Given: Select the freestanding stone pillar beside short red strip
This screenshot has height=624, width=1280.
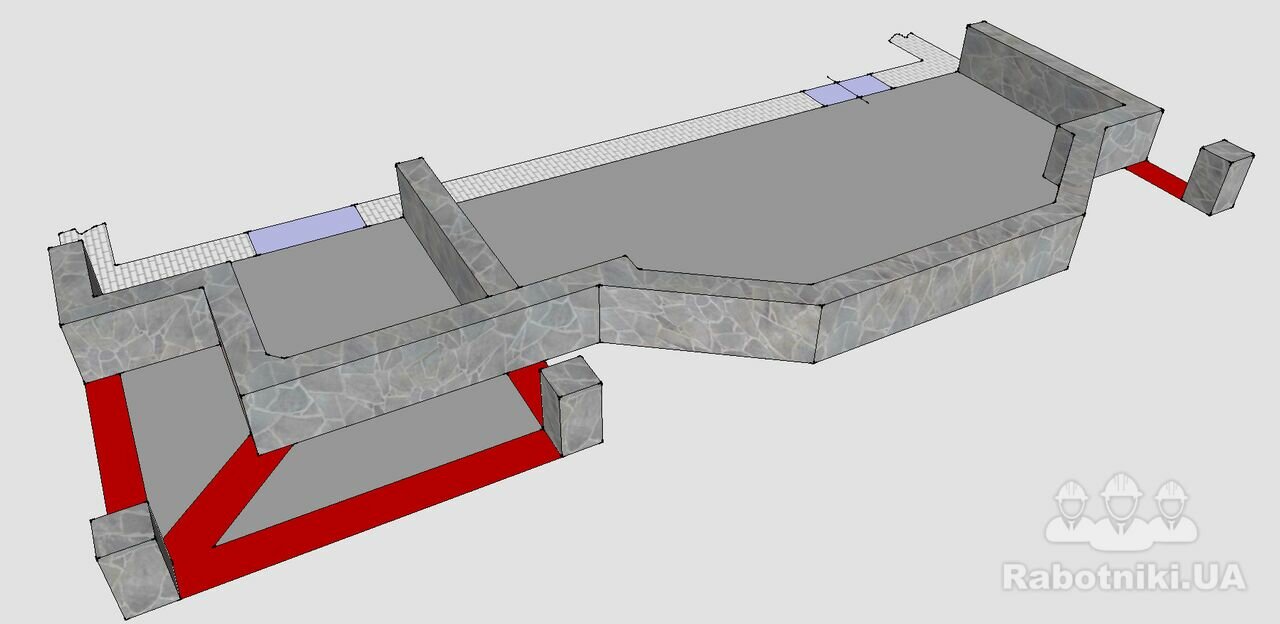Looking at the screenshot, I should click(1220, 178).
